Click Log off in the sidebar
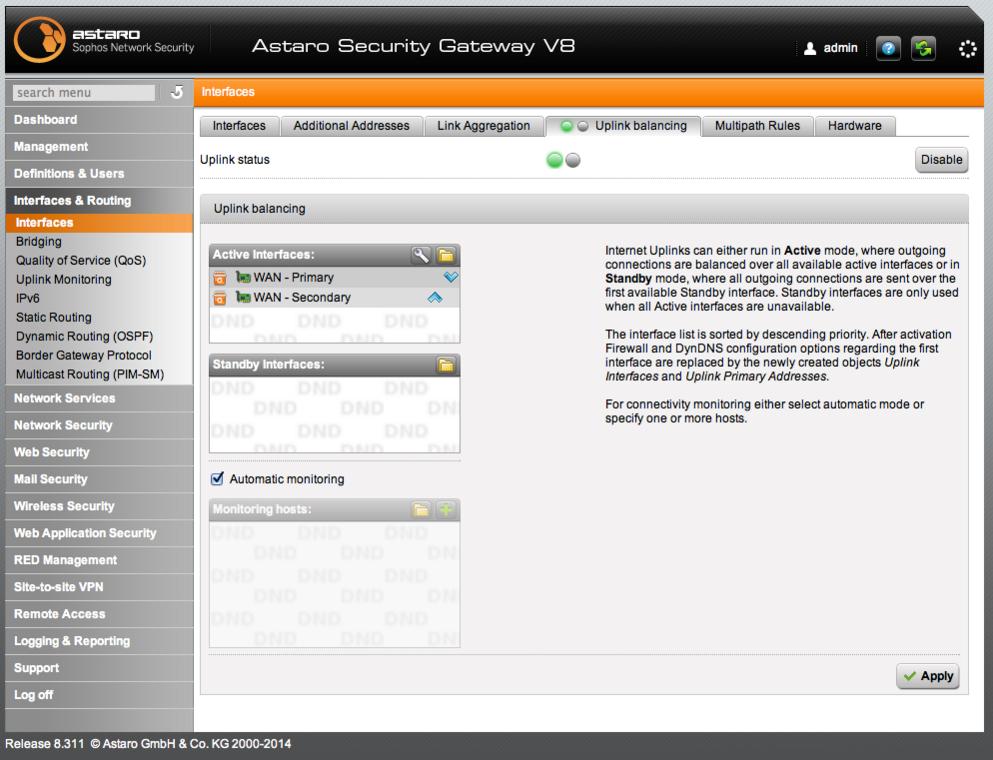 point(99,695)
